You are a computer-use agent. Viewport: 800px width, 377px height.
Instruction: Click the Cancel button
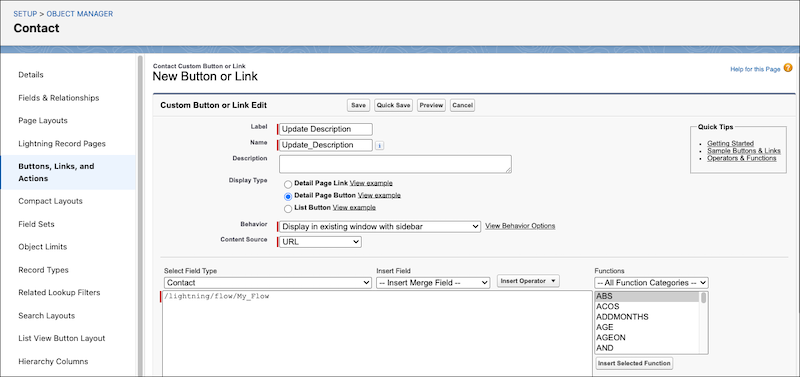[462, 106]
